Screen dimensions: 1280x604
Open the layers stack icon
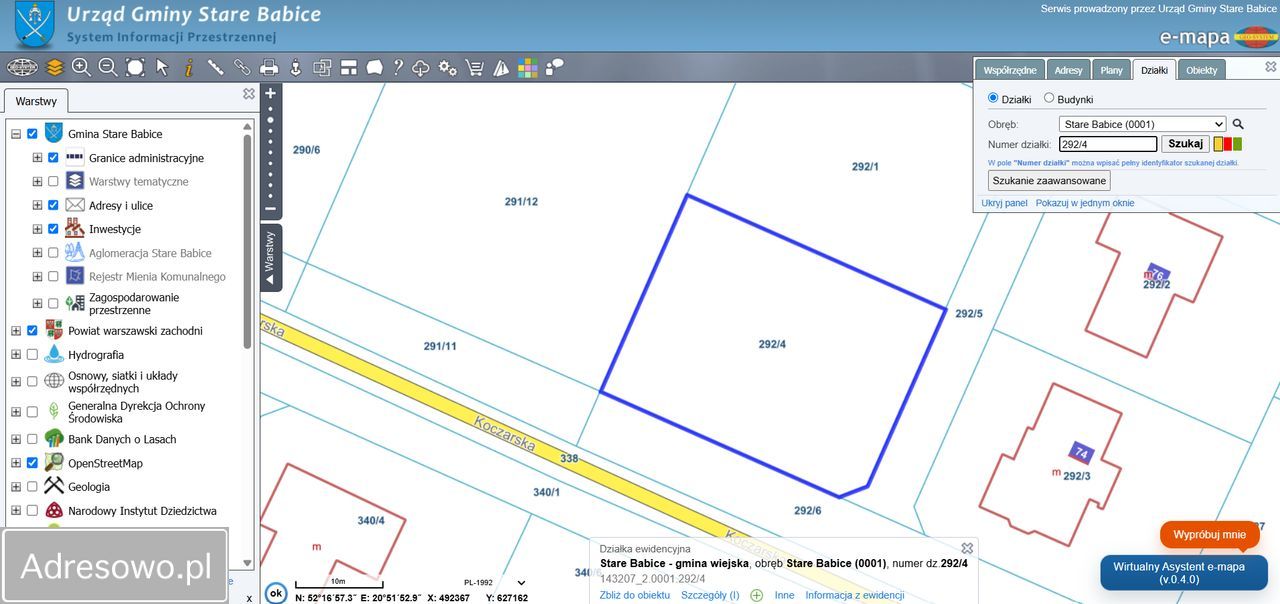[x=54, y=67]
